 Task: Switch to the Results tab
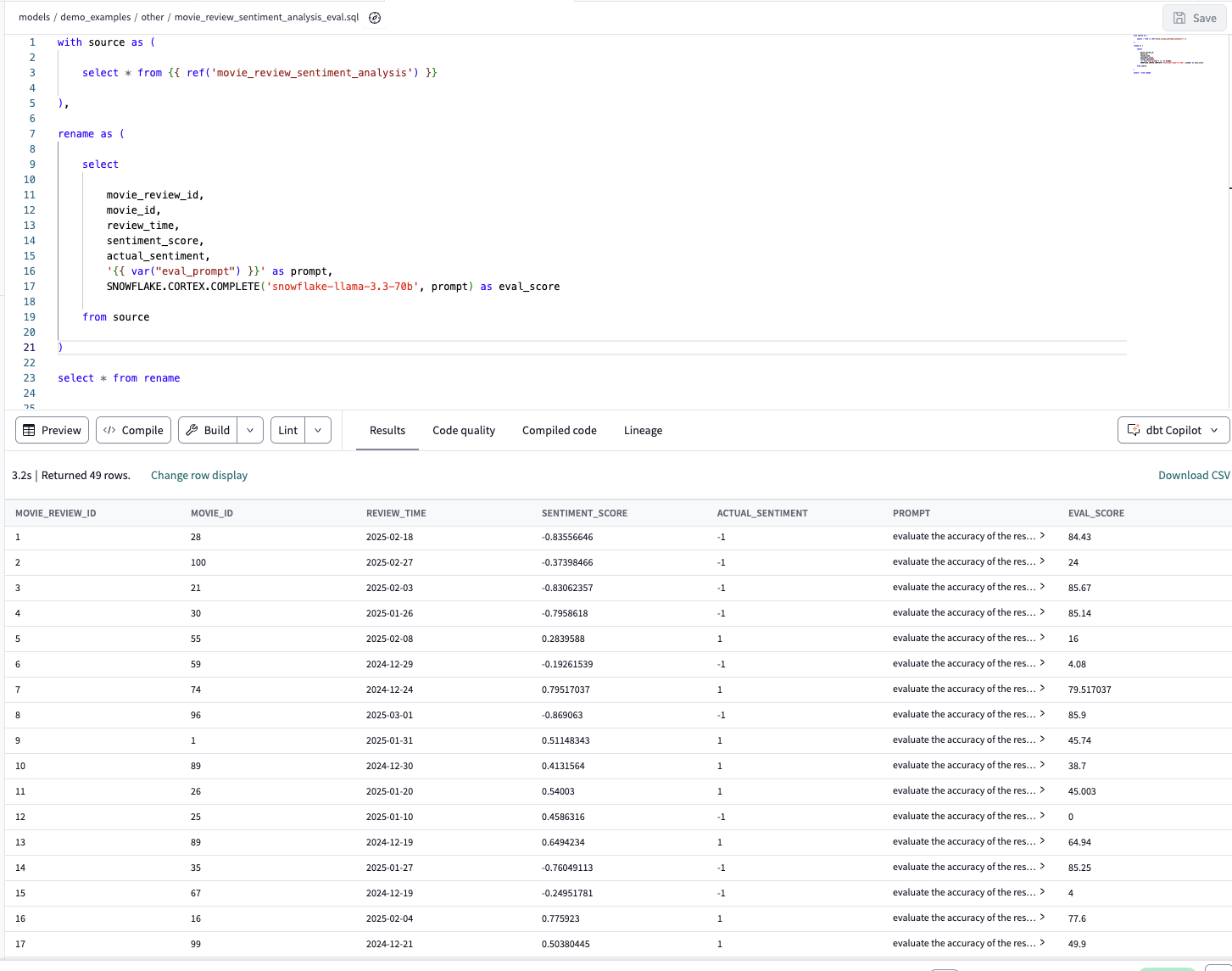coord(387,430)
